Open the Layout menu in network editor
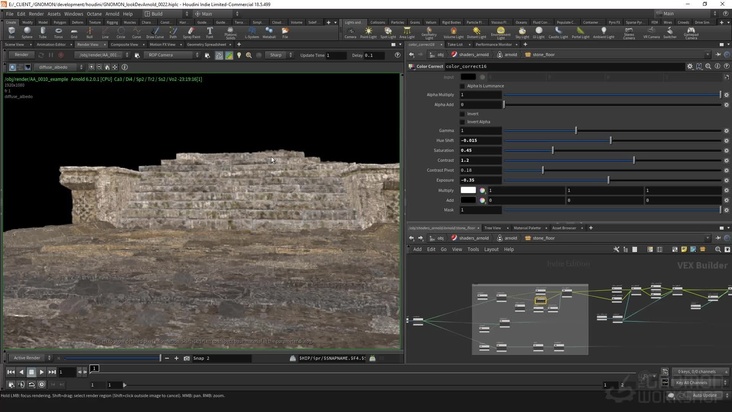This screenshot has height=412, width=732. (491, 249)
